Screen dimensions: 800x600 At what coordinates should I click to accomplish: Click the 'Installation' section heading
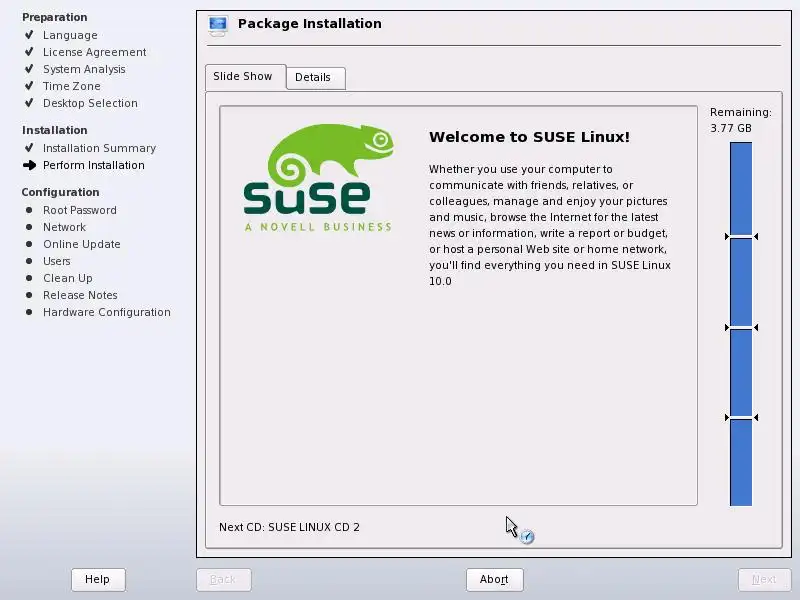pyautogui.click(x=55, y=130)
